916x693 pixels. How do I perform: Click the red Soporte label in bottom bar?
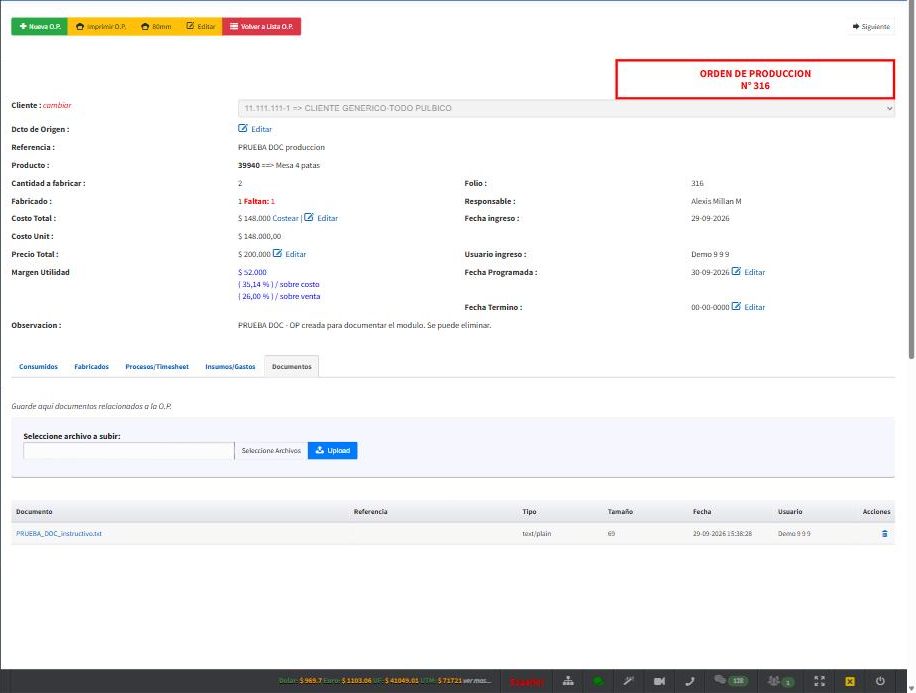526,682
